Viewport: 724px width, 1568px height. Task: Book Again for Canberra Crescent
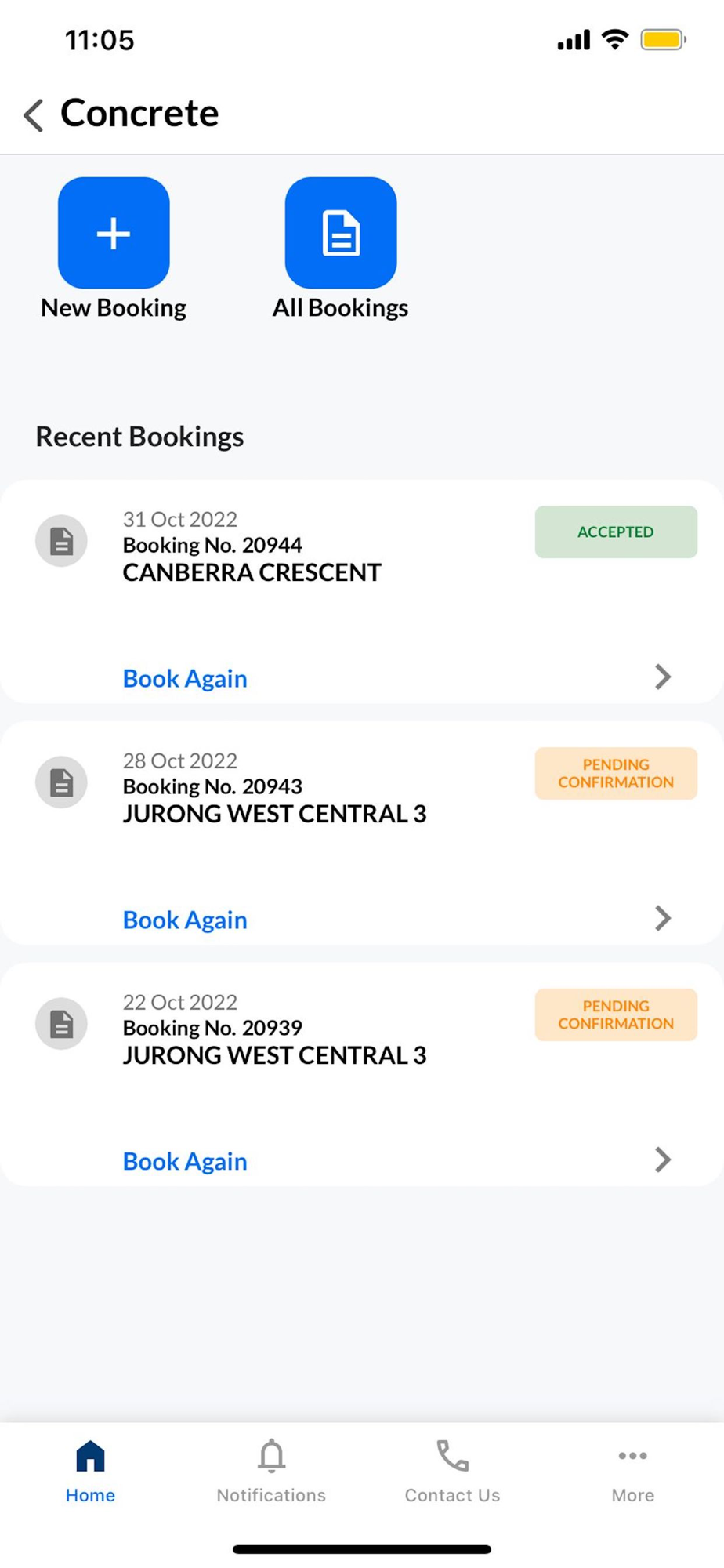coord(185,679)
